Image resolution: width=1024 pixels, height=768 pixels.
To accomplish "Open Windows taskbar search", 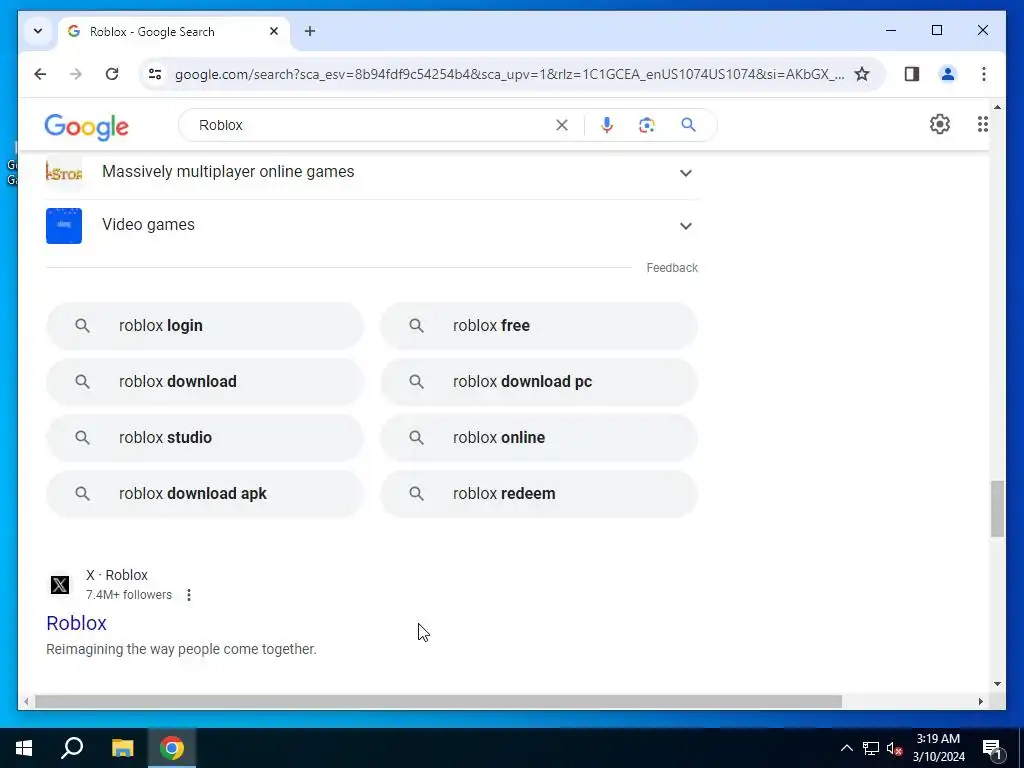I will pos(72,748).
